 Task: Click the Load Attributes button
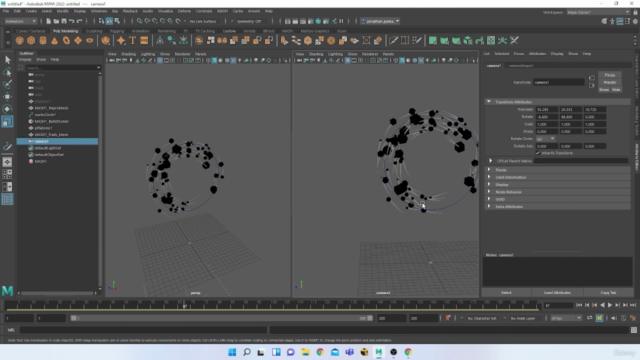point(557,293)
